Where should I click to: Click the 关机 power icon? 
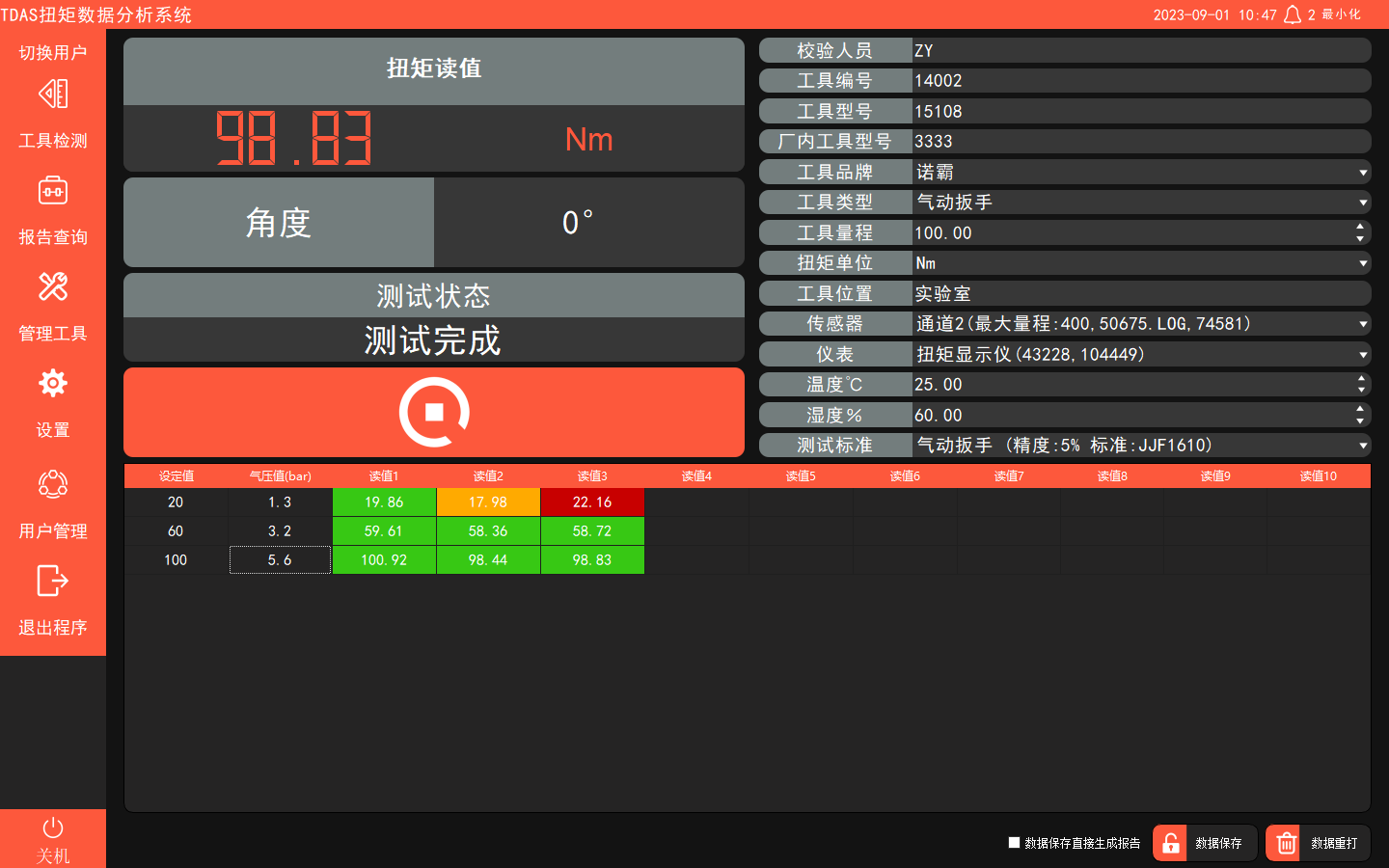[52, 827]
